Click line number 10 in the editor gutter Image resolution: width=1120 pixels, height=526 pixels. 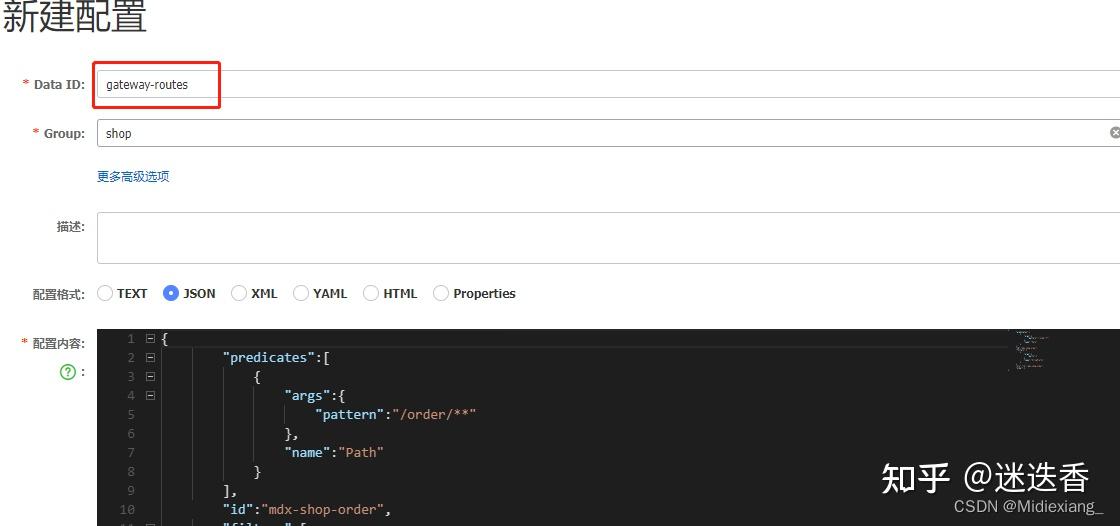pos(130,510)
